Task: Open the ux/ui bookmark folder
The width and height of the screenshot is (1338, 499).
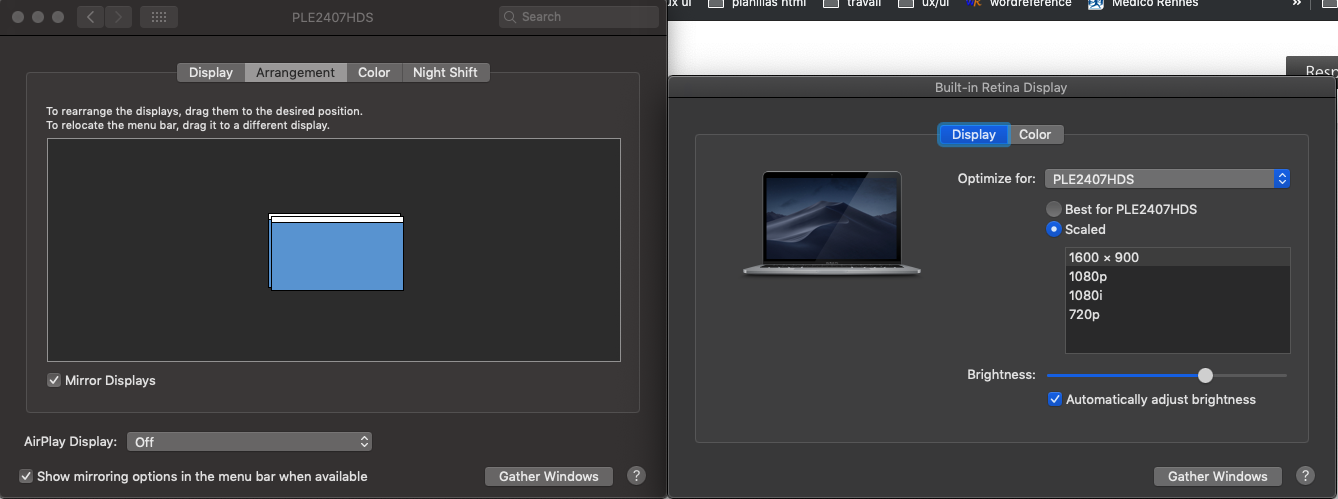Action: point(923,4)
